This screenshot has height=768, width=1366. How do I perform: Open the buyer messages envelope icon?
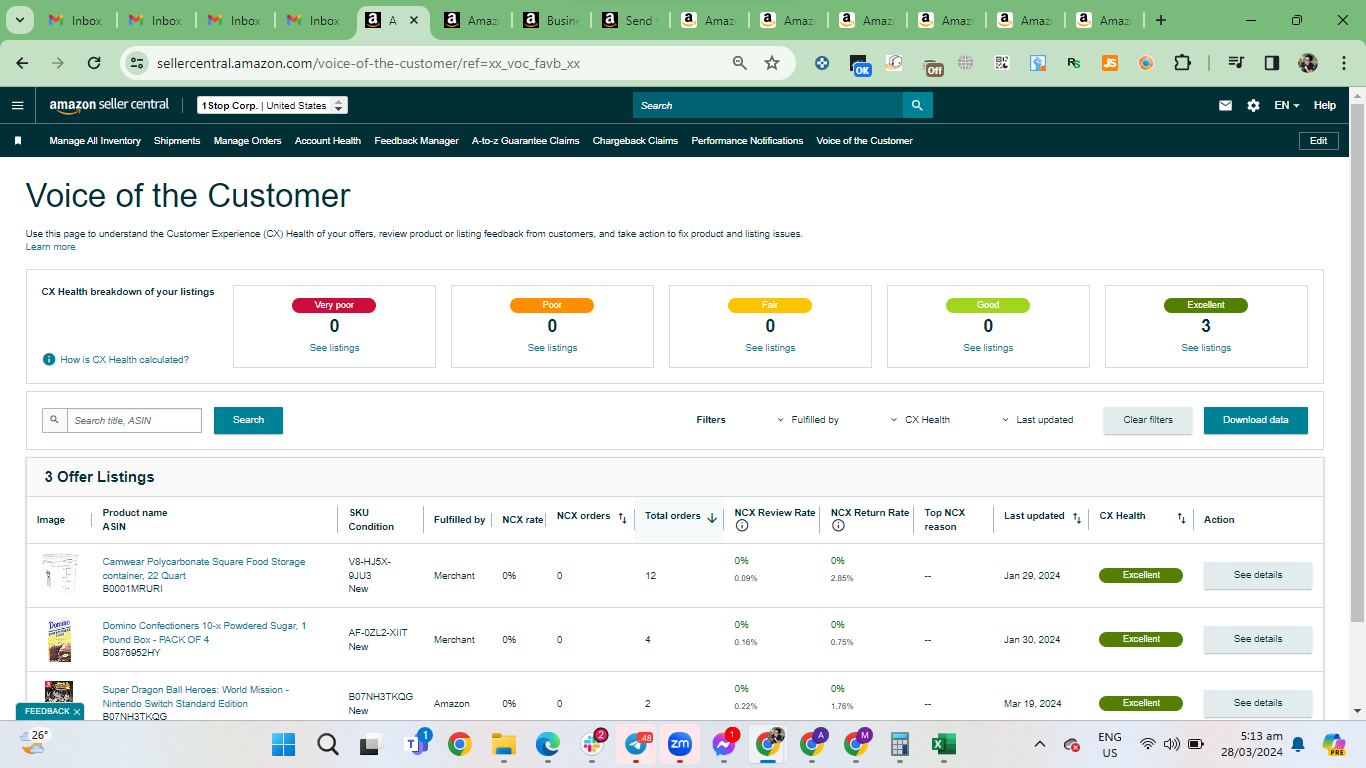(x=1225, y=105)
